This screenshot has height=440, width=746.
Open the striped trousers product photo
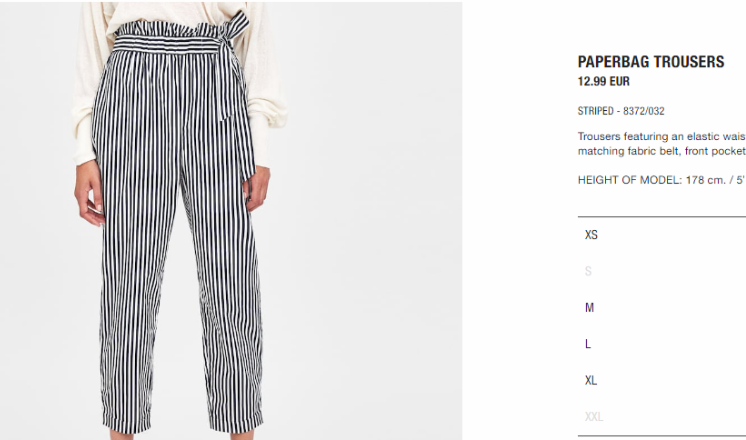(x=231, y=220)
